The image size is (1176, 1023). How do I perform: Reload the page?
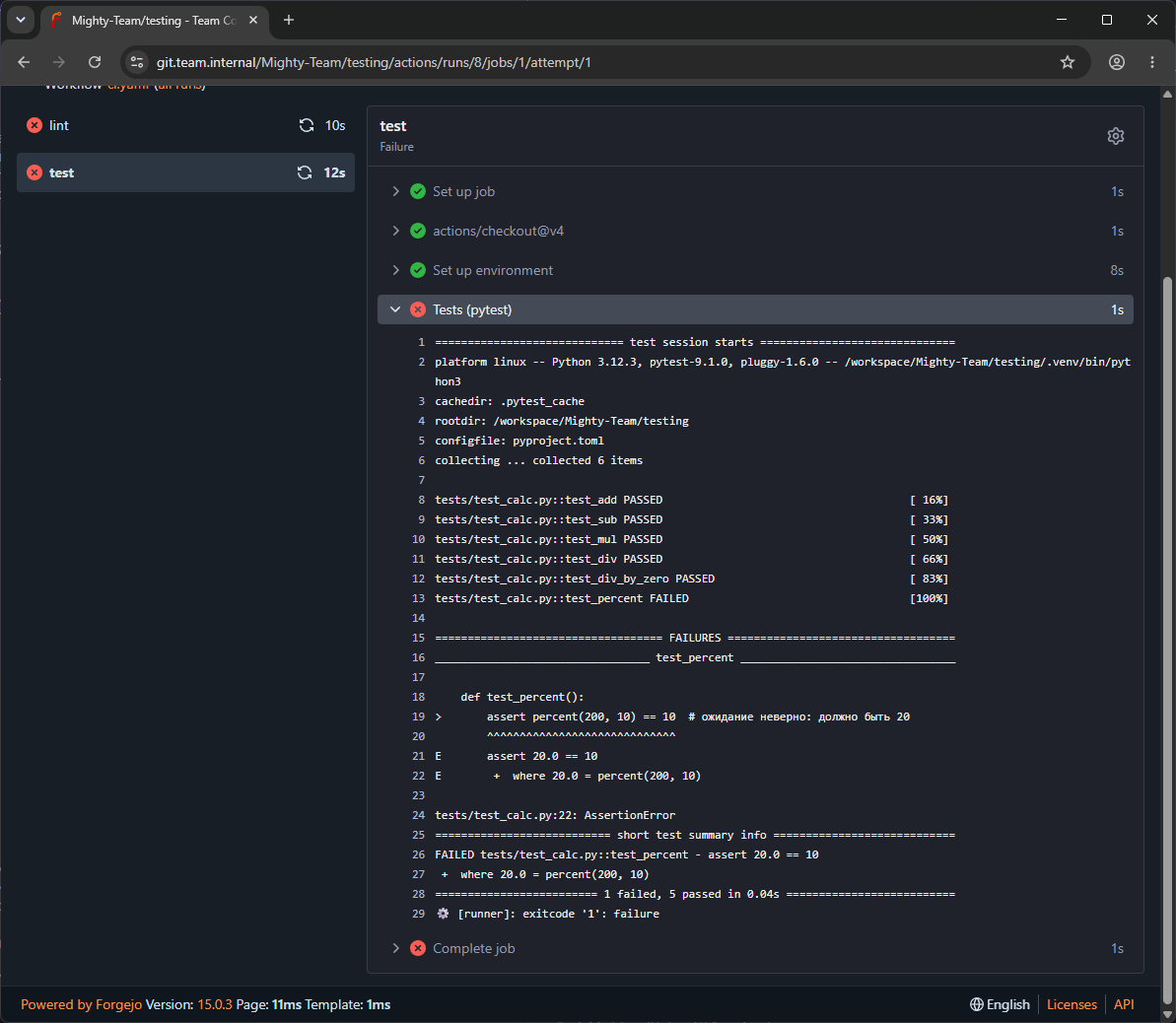[95, 62]
